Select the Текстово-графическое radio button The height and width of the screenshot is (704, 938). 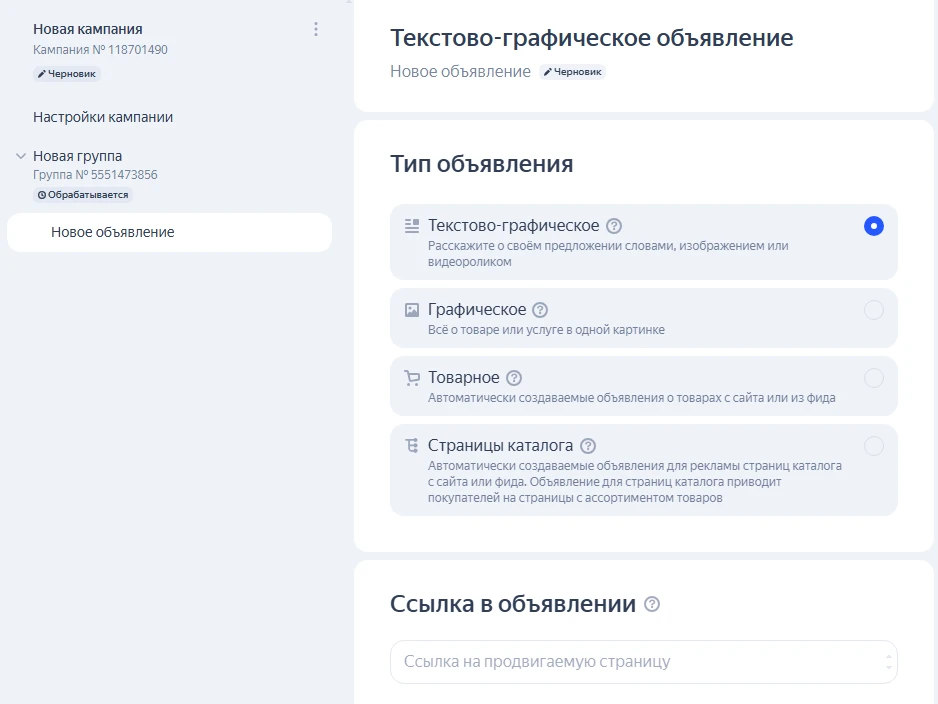click(x=873, y=226)
